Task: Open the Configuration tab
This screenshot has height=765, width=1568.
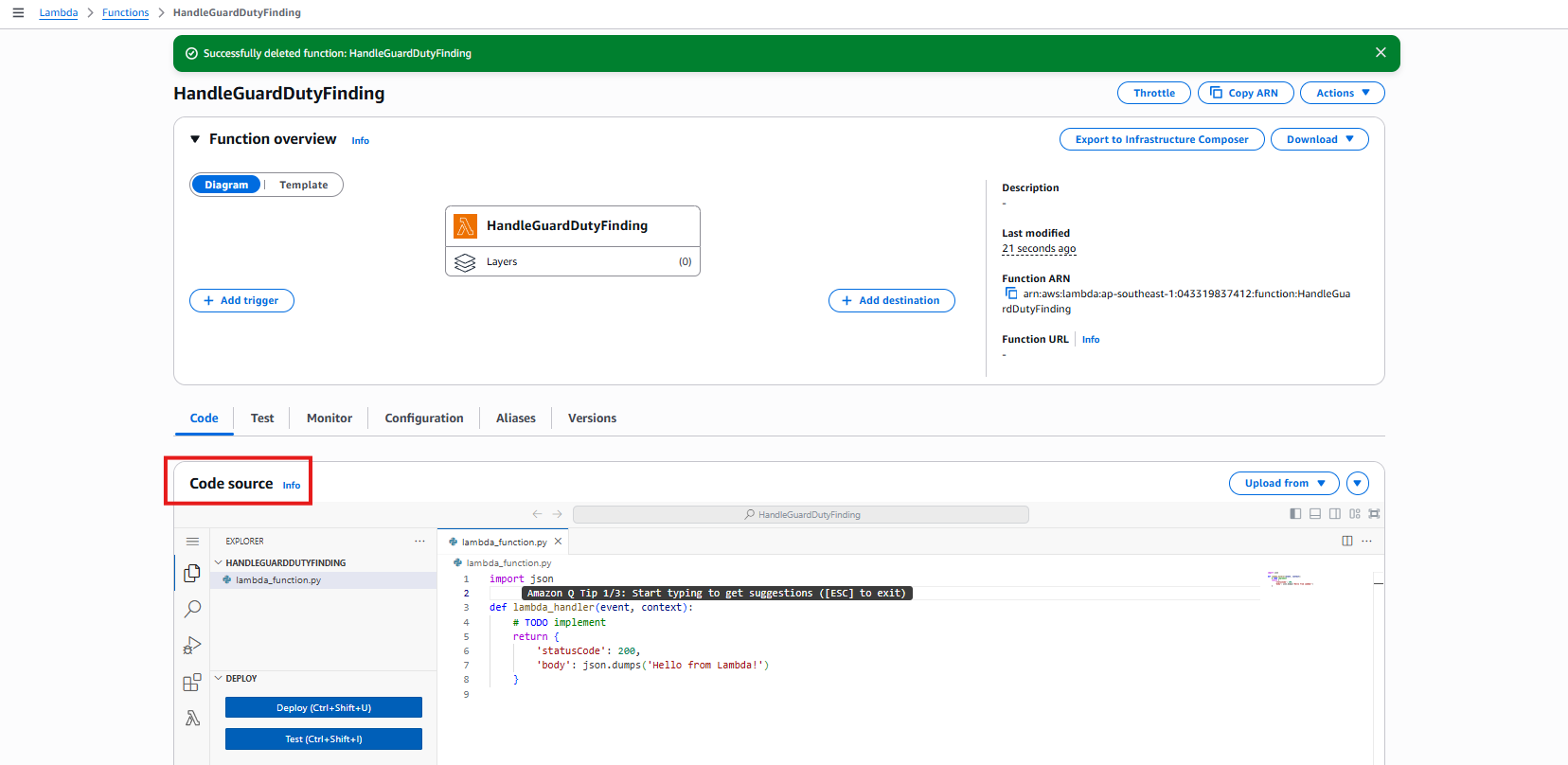Action: point(424,418)
